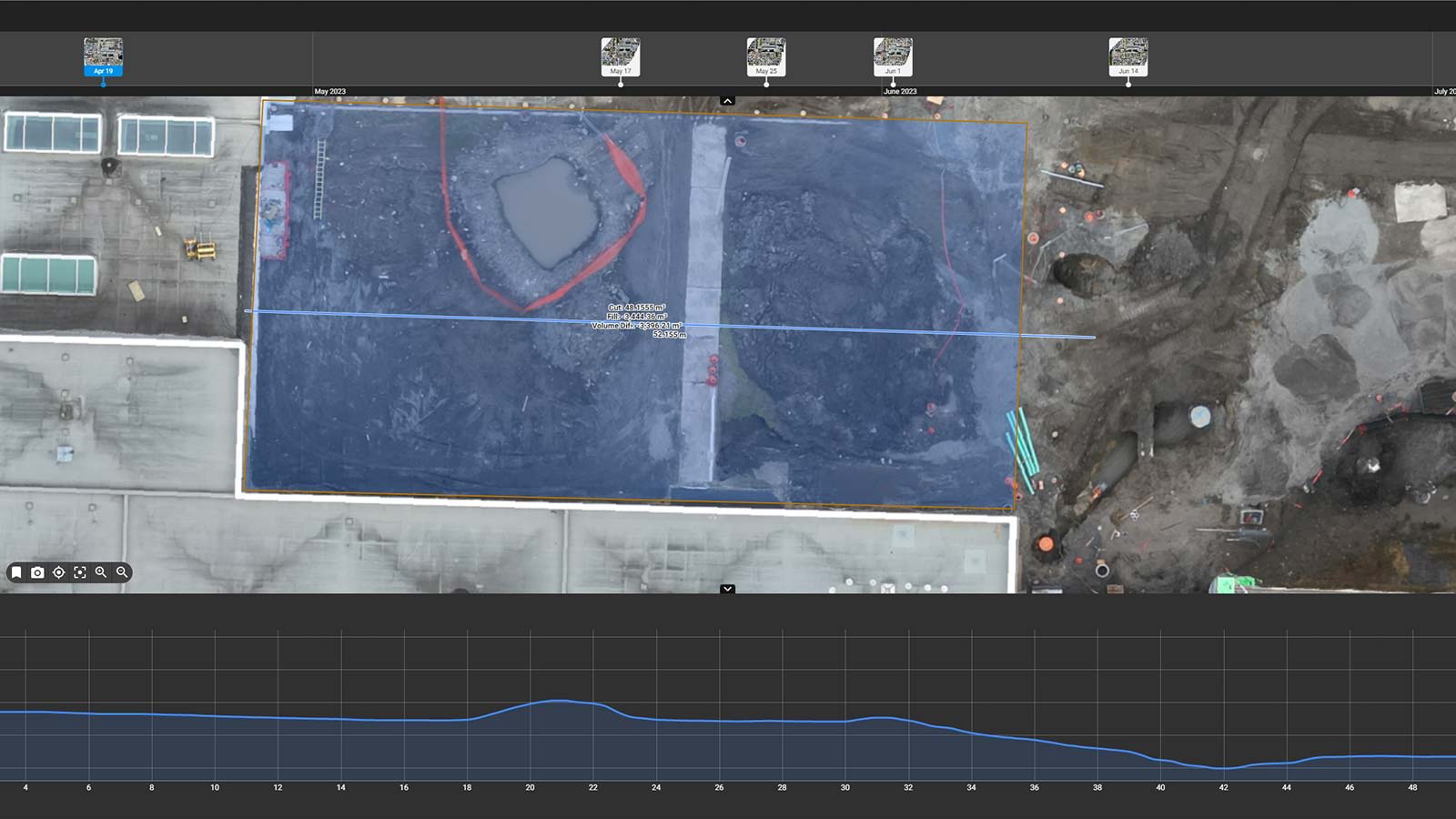Image resolution: width=1456 pixels, height=819 pixels.
Task: Take a snapshot using the camera icon
Action: [x=37, y=572]
